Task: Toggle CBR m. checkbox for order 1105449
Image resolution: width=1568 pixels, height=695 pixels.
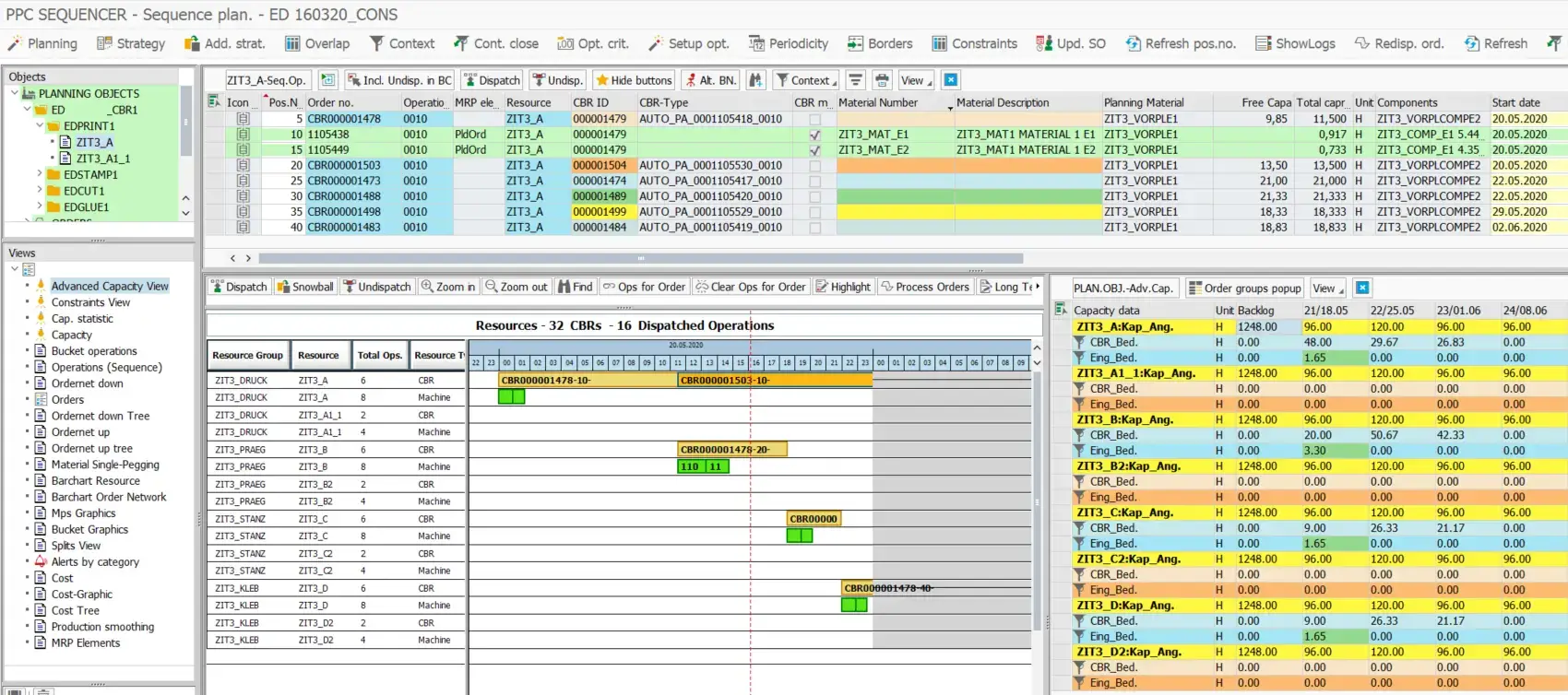Action: click(814, 150)
